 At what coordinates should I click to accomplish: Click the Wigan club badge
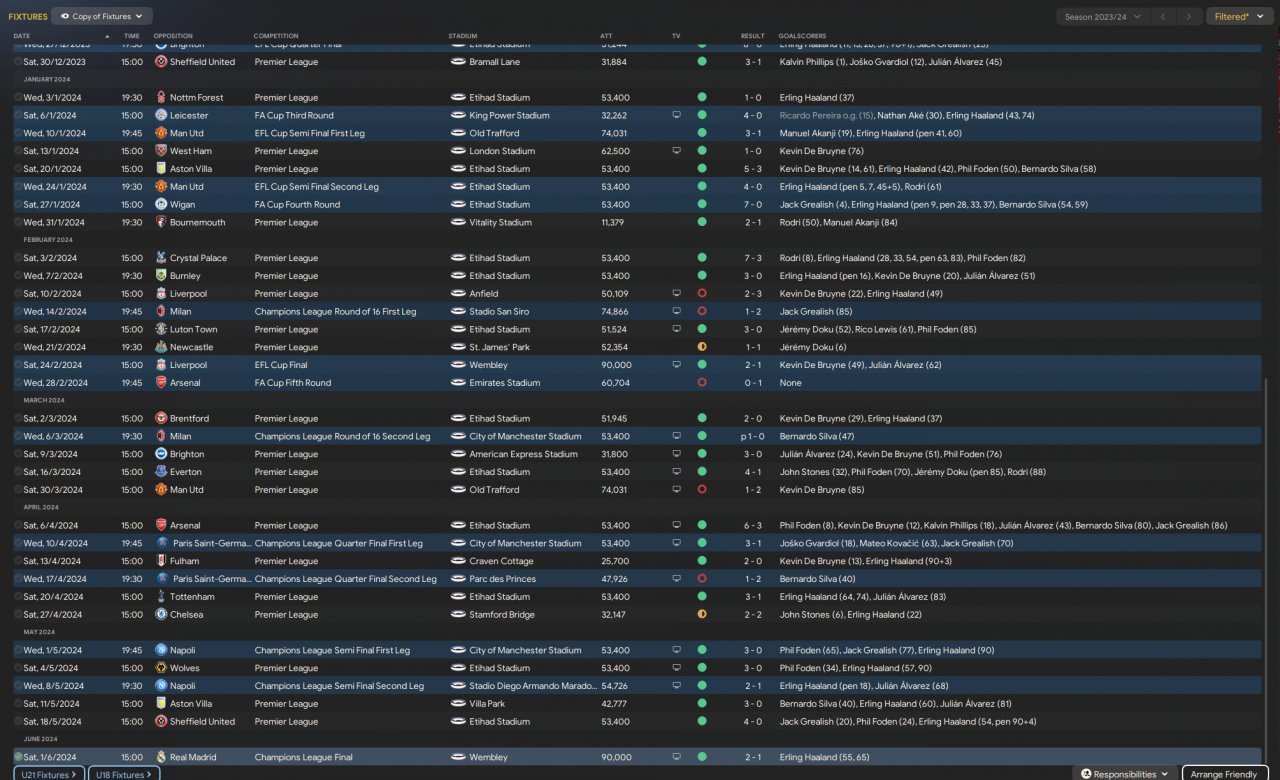(161, 205)
